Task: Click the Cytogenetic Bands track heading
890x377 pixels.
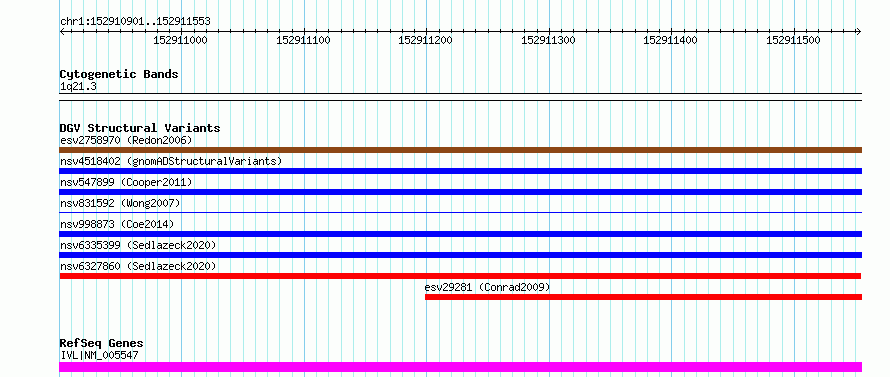Action: point(119,74)
